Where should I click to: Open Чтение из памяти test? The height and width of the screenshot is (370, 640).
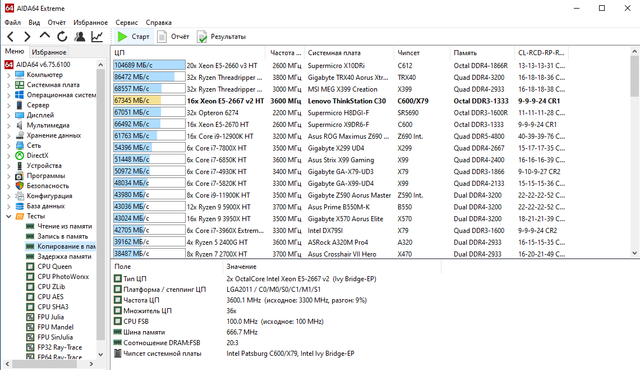click(59, 226)
